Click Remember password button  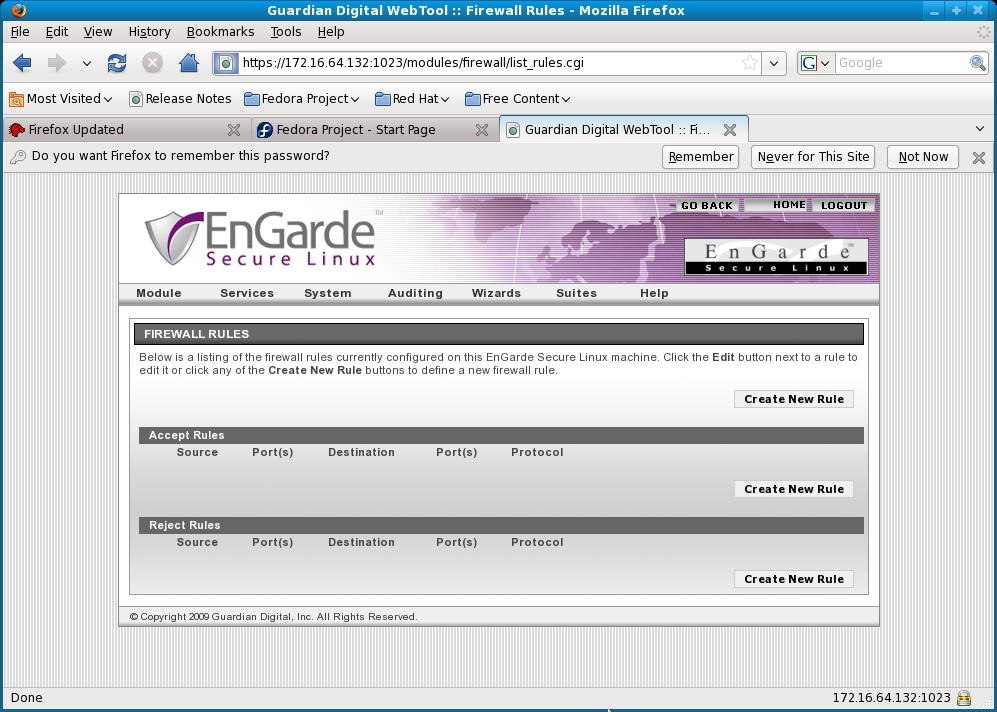pos(701,157)
